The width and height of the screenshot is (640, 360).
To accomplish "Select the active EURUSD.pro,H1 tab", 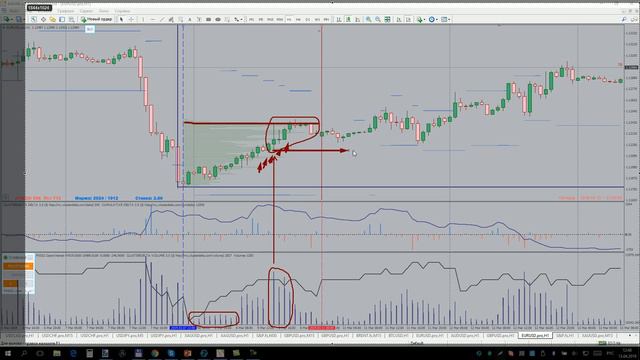I will pos(535,335).
